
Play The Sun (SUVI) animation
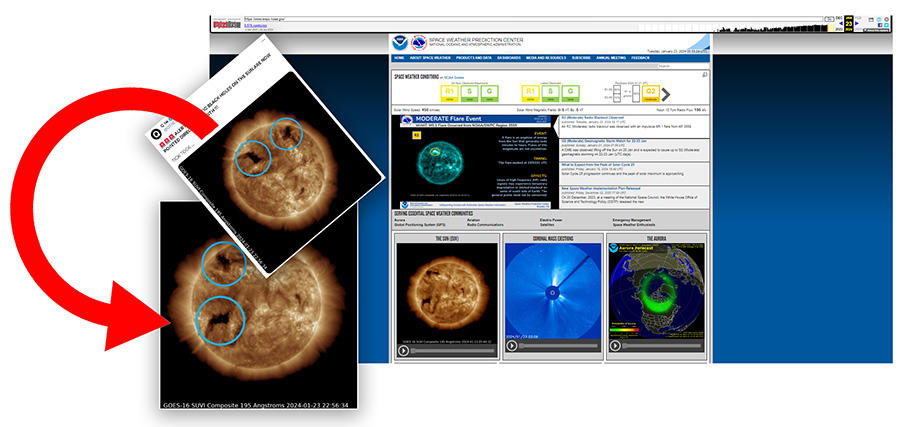coord(404,350)
